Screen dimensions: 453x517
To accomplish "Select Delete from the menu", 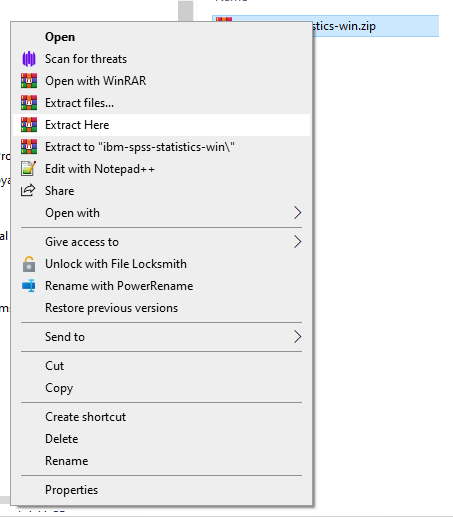I will 161,439.
